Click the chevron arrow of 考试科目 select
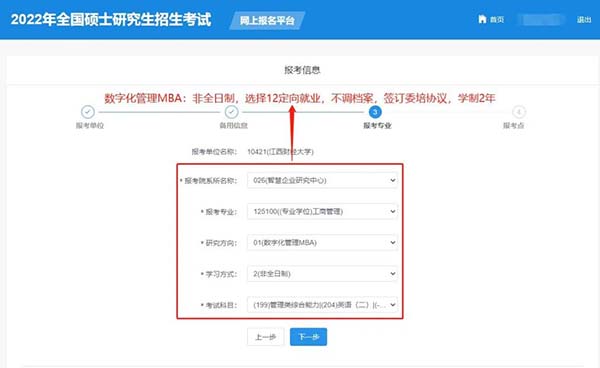Image resolution: width=600 pixels, height=368 pixels. 393,305
